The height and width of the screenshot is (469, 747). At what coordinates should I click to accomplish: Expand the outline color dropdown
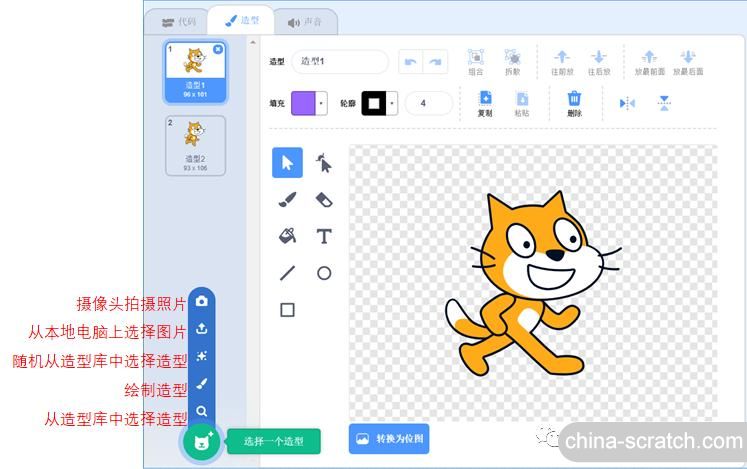coord(392,103)
